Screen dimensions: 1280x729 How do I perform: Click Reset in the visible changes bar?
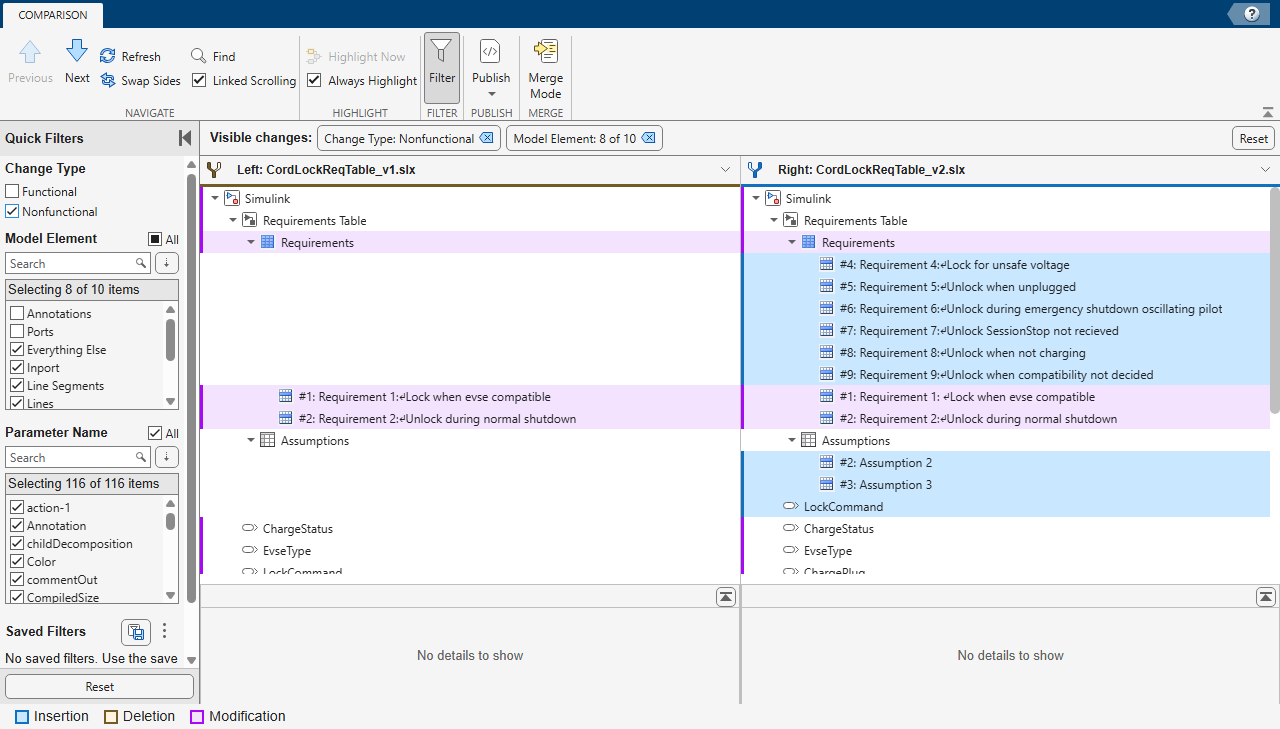[1253, 138]
